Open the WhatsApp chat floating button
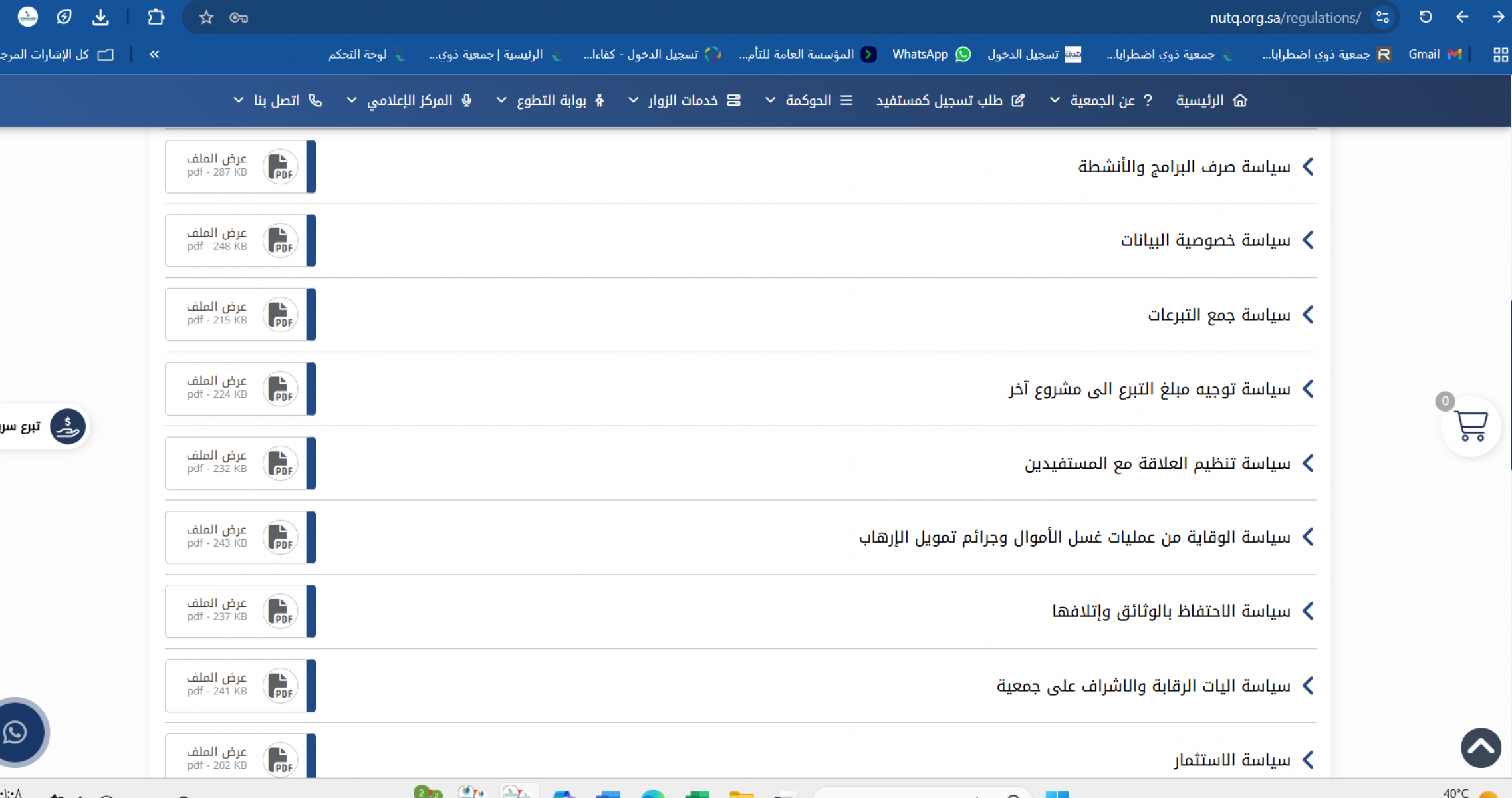1512x798 pixels. pyautogui.click(x=17, y=732)
